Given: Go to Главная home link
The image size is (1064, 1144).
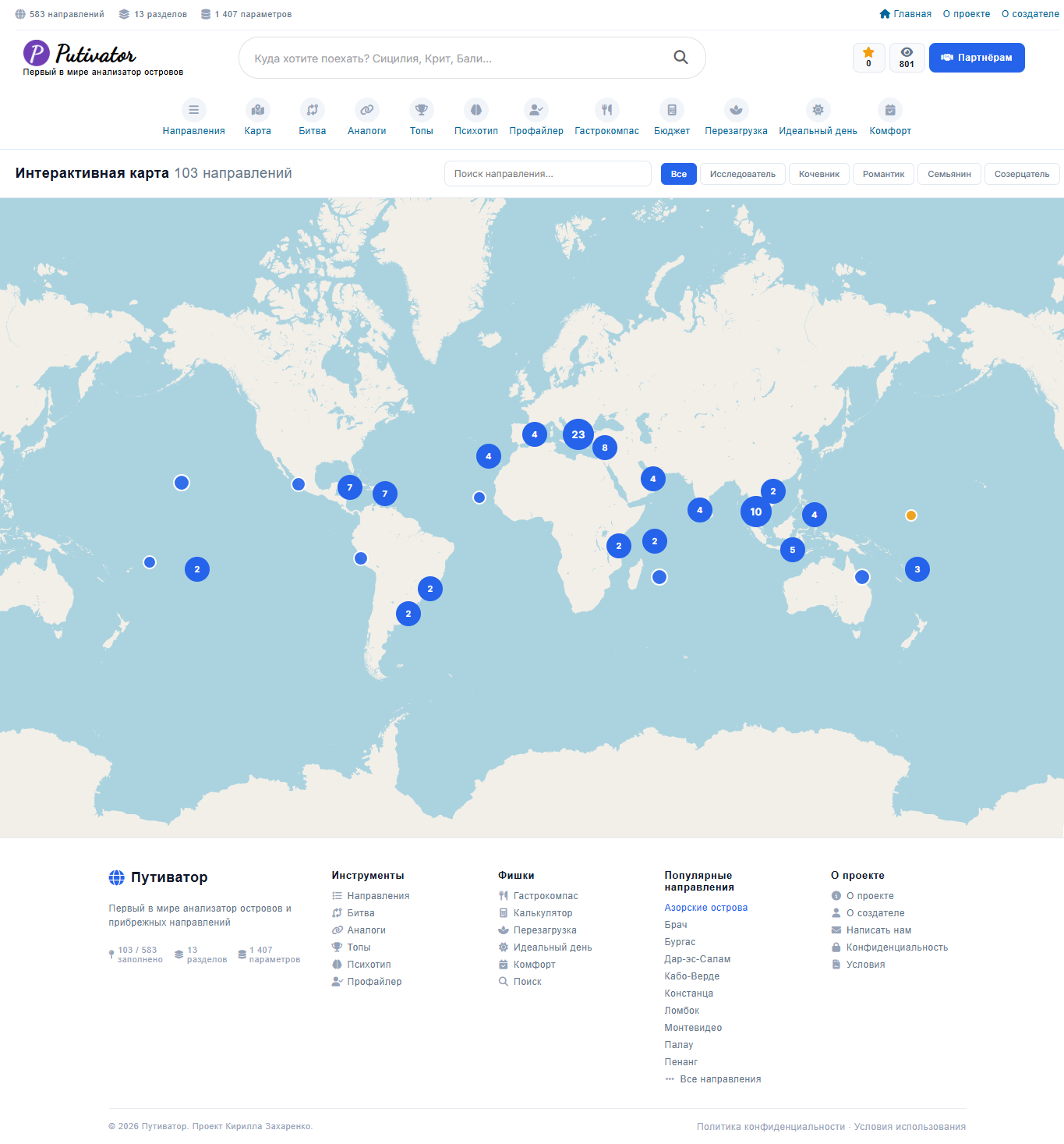Looking at the screenshot, I should pos(906,14).
